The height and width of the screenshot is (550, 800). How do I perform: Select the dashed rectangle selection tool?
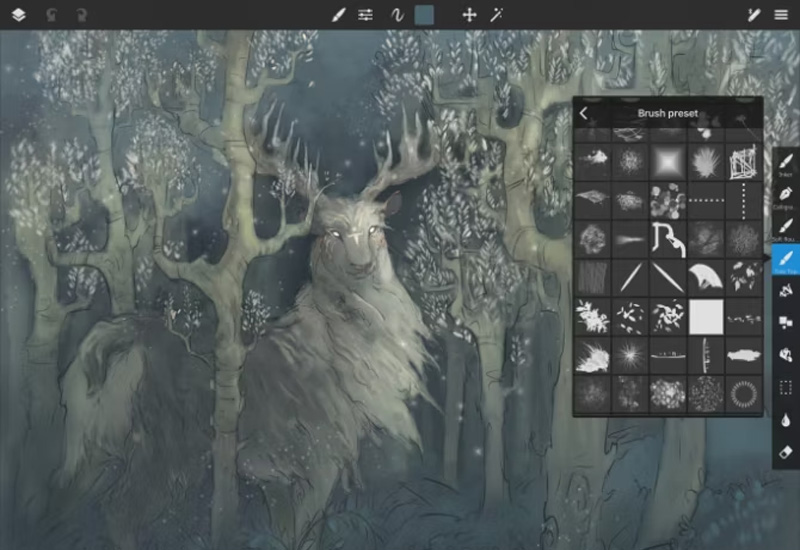786,387
